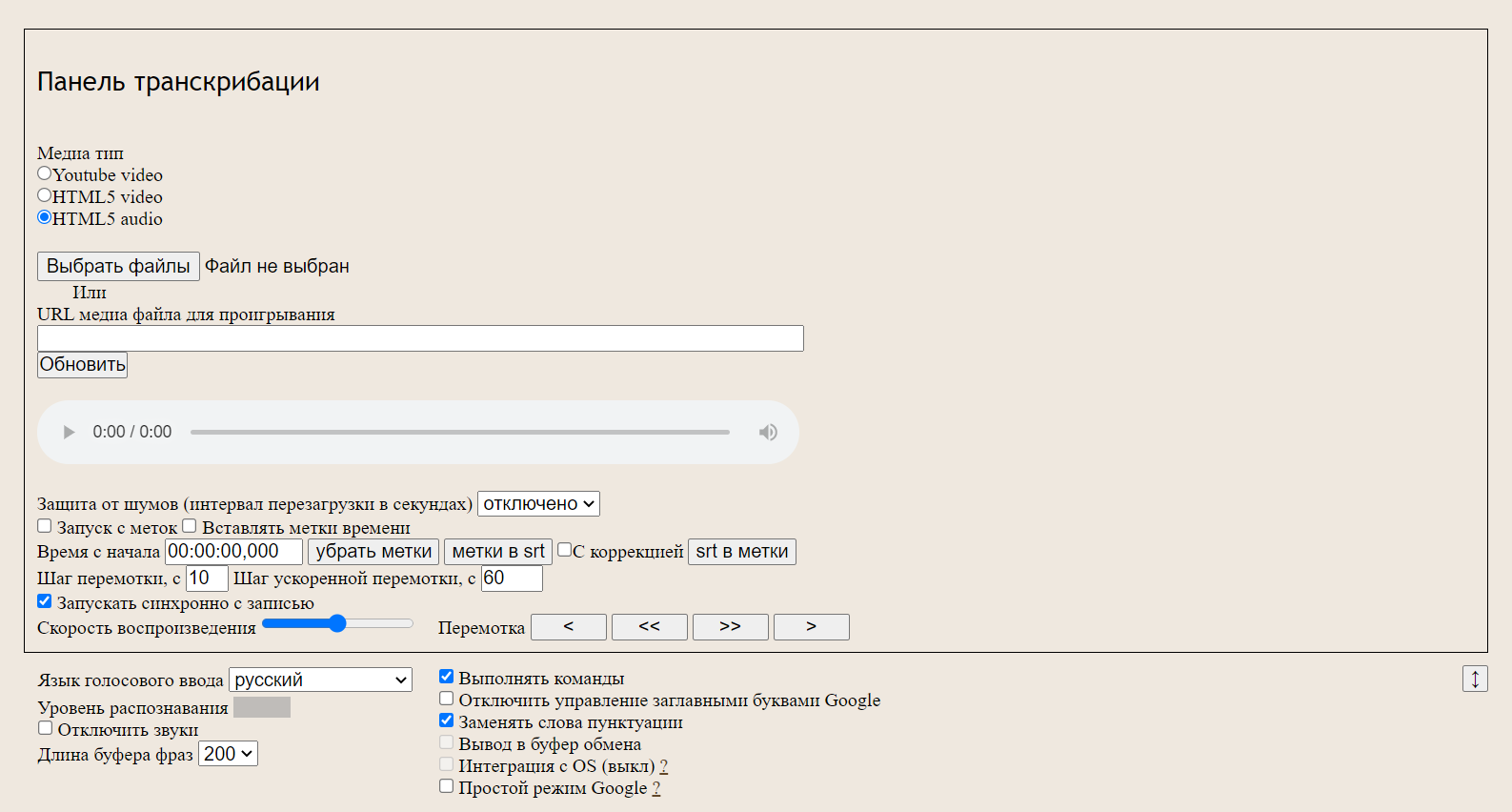Enable the Запуск с меток checkbox
Screen dimensions: 1512x812
pyautogui.click(x=45, y=526)
